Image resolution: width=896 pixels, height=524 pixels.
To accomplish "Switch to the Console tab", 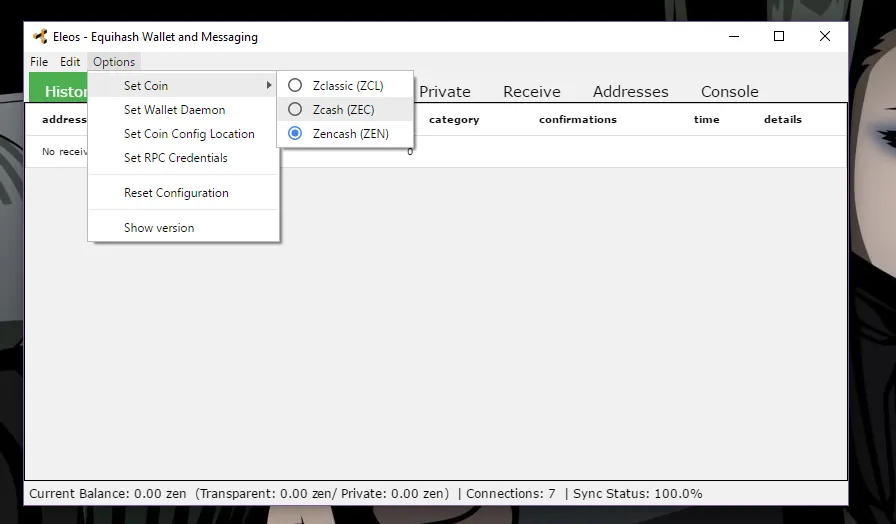I will (730, 91).
